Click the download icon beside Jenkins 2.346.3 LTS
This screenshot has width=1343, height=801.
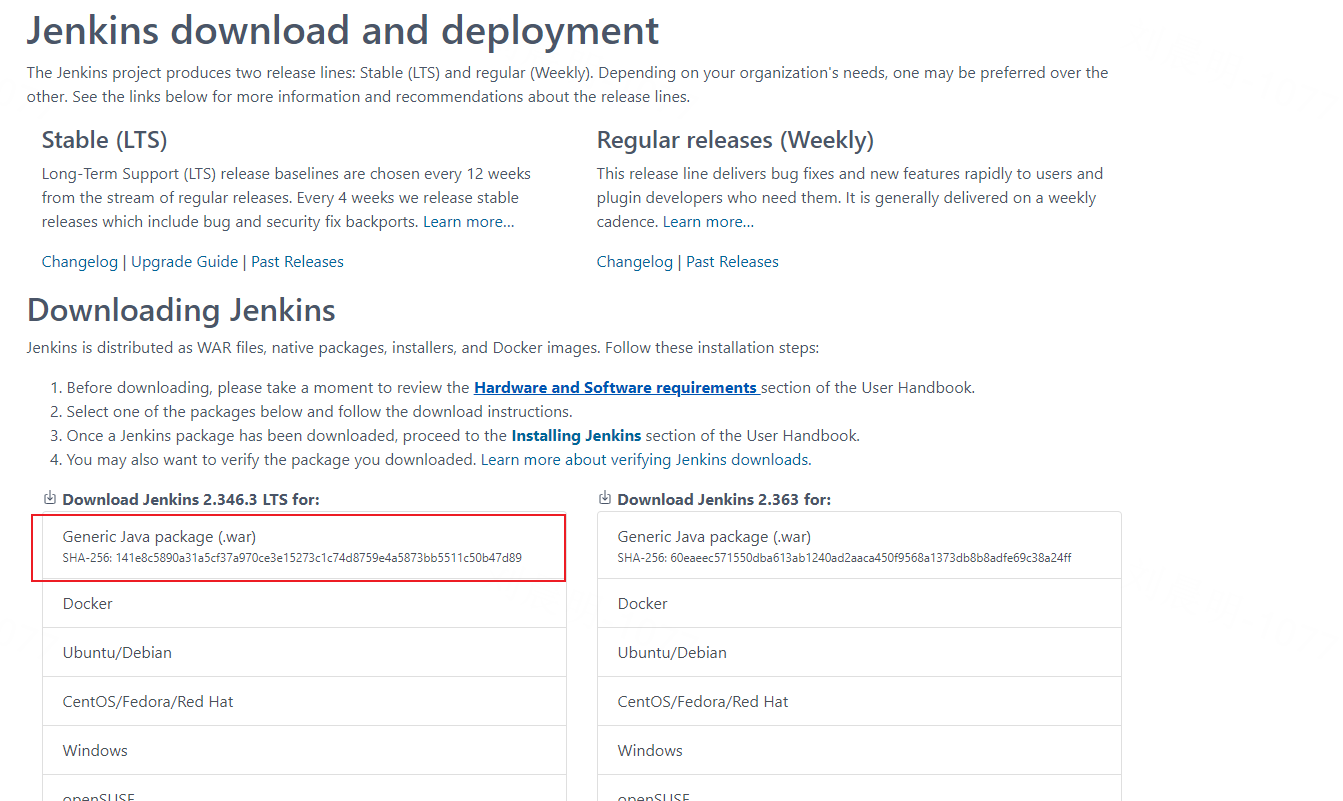click(x=50, y=498)
